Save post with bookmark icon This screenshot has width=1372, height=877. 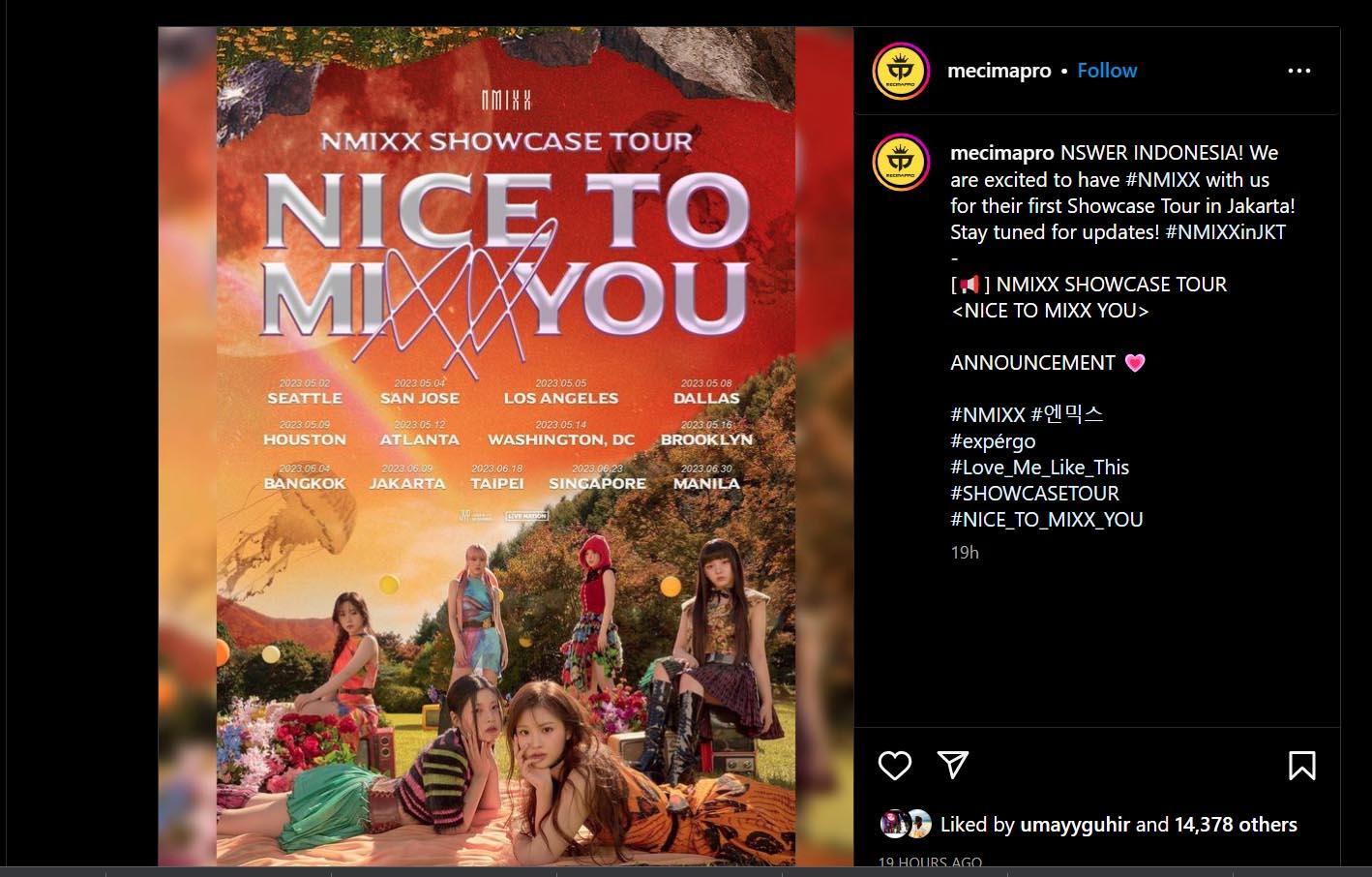[1301, 766]
